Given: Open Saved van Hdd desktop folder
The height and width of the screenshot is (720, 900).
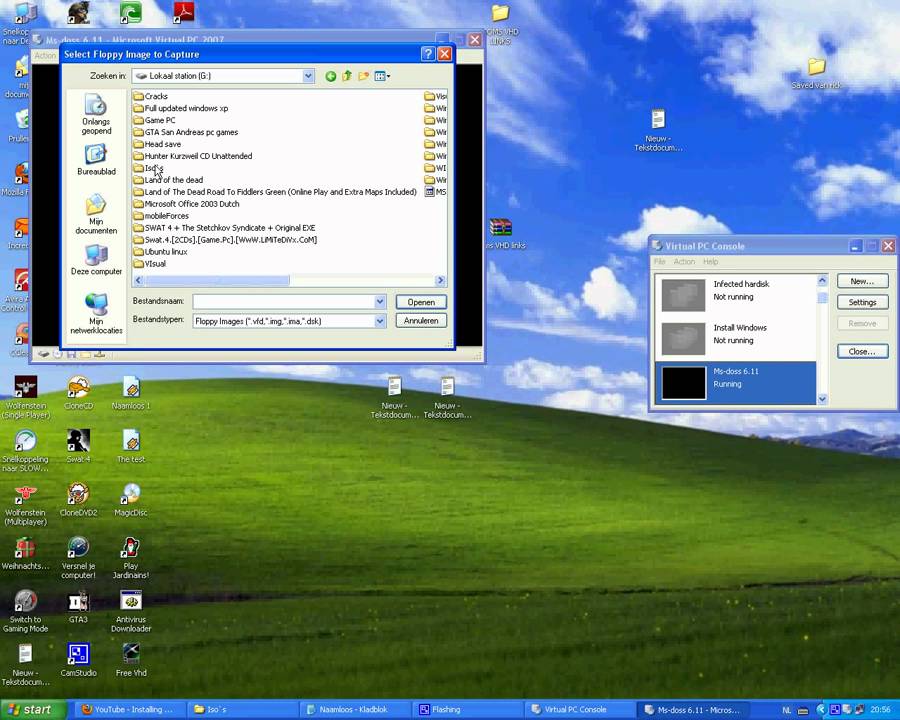Looking at the screenshot, I should (816, 73).
